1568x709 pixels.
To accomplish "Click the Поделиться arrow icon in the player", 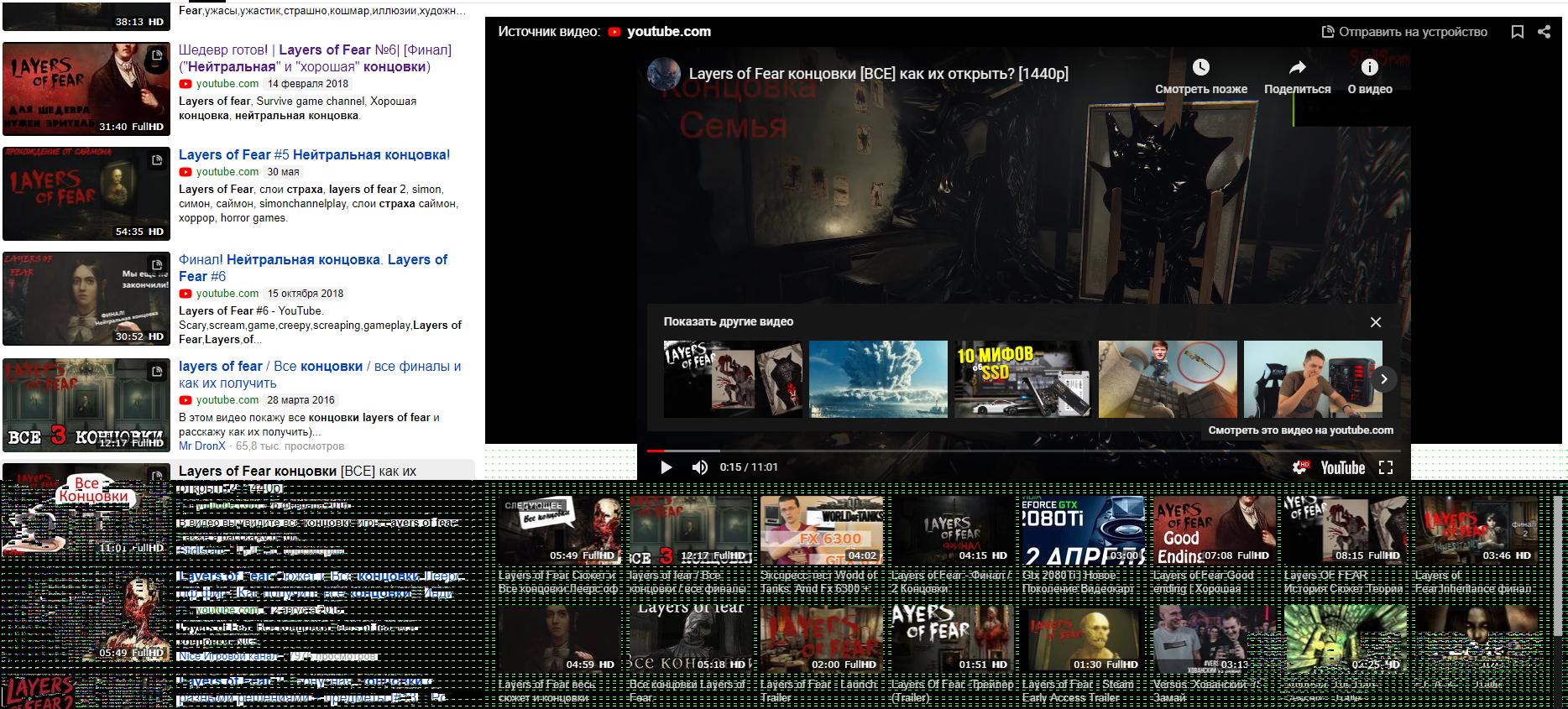I will (x=1298, y=67).
